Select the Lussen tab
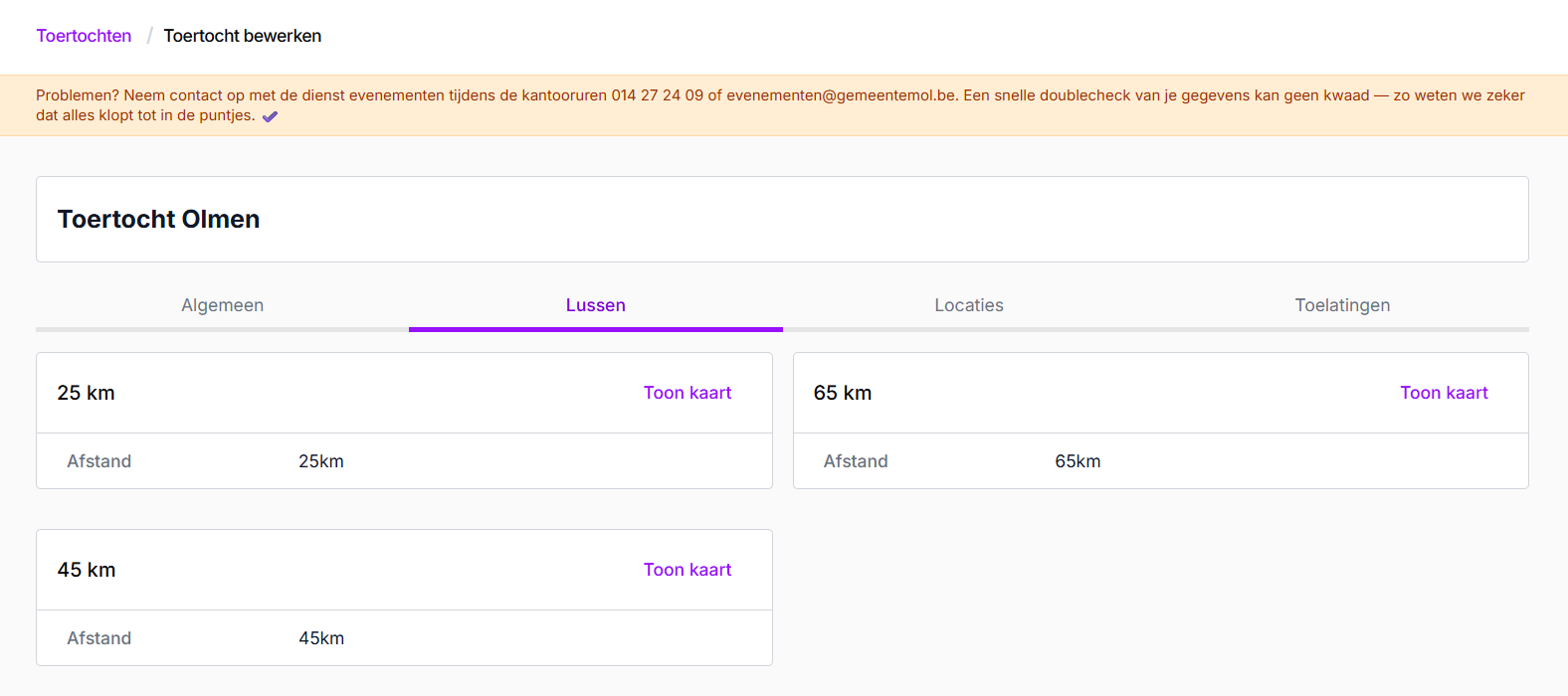Viewport: 1568px width, 696px height. click(595, 305)
